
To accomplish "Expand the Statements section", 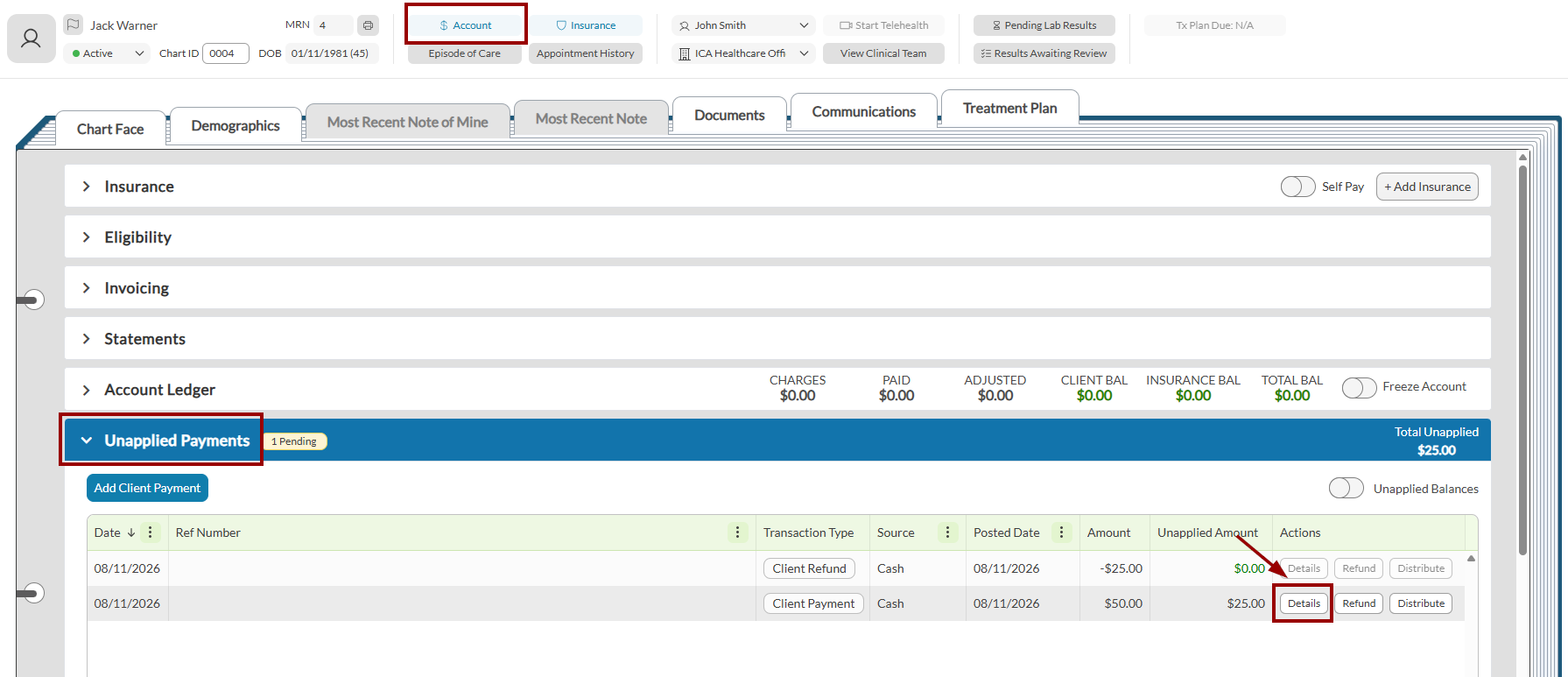I will (86, 339).
